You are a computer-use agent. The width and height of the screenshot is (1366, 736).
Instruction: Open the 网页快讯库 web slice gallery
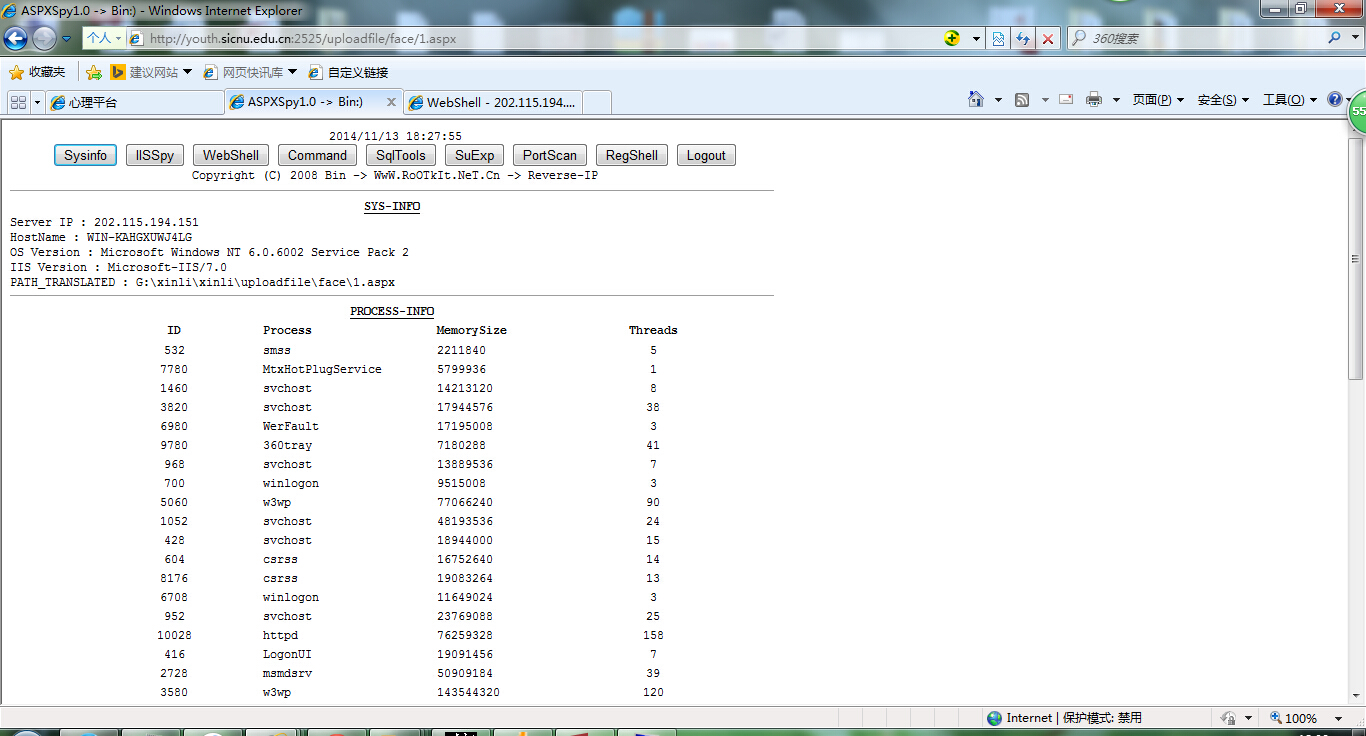(x=250, y=72)
